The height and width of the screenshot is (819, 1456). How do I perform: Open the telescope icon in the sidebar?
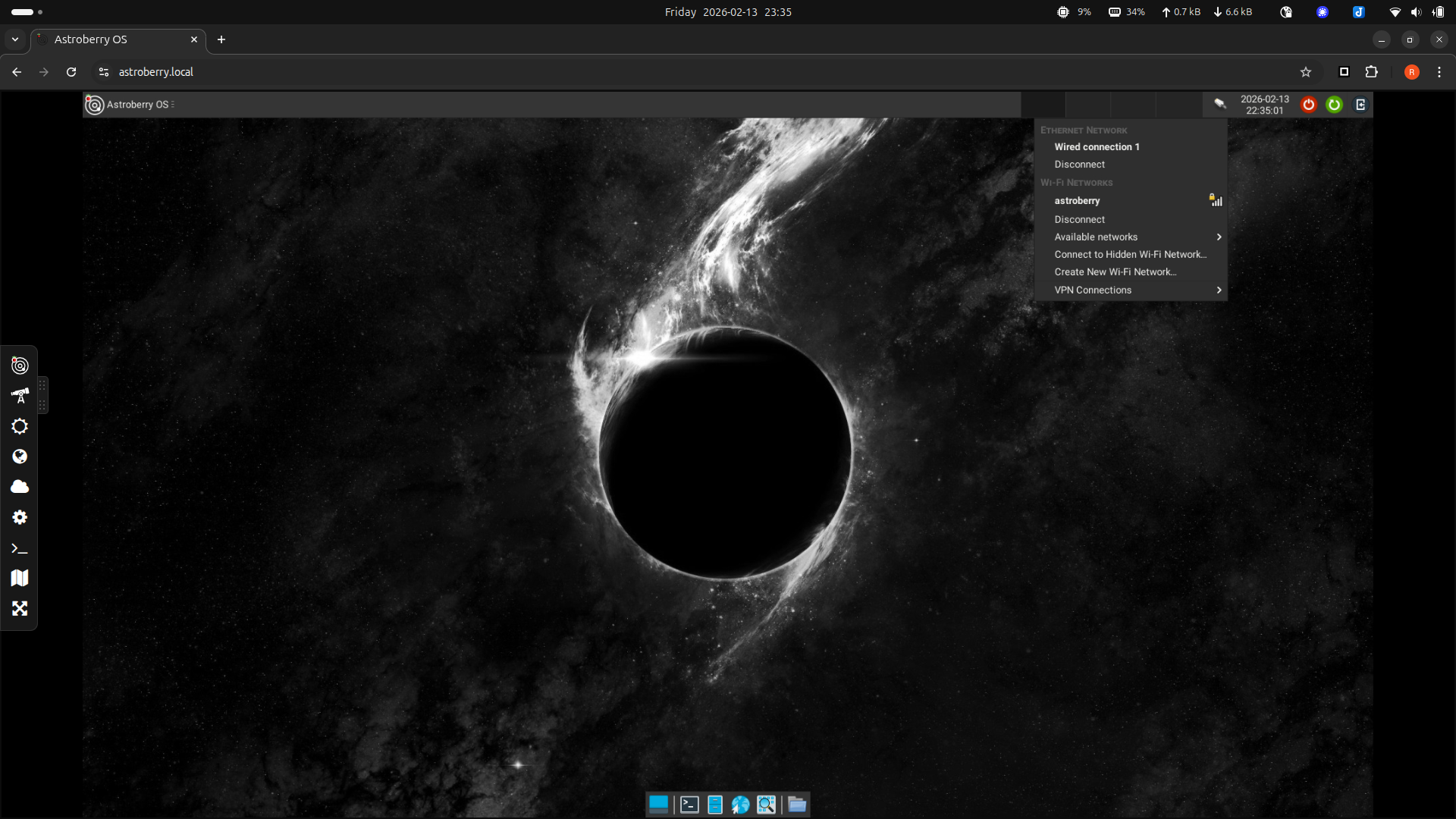pyautogui.click(x=20, y=396)
